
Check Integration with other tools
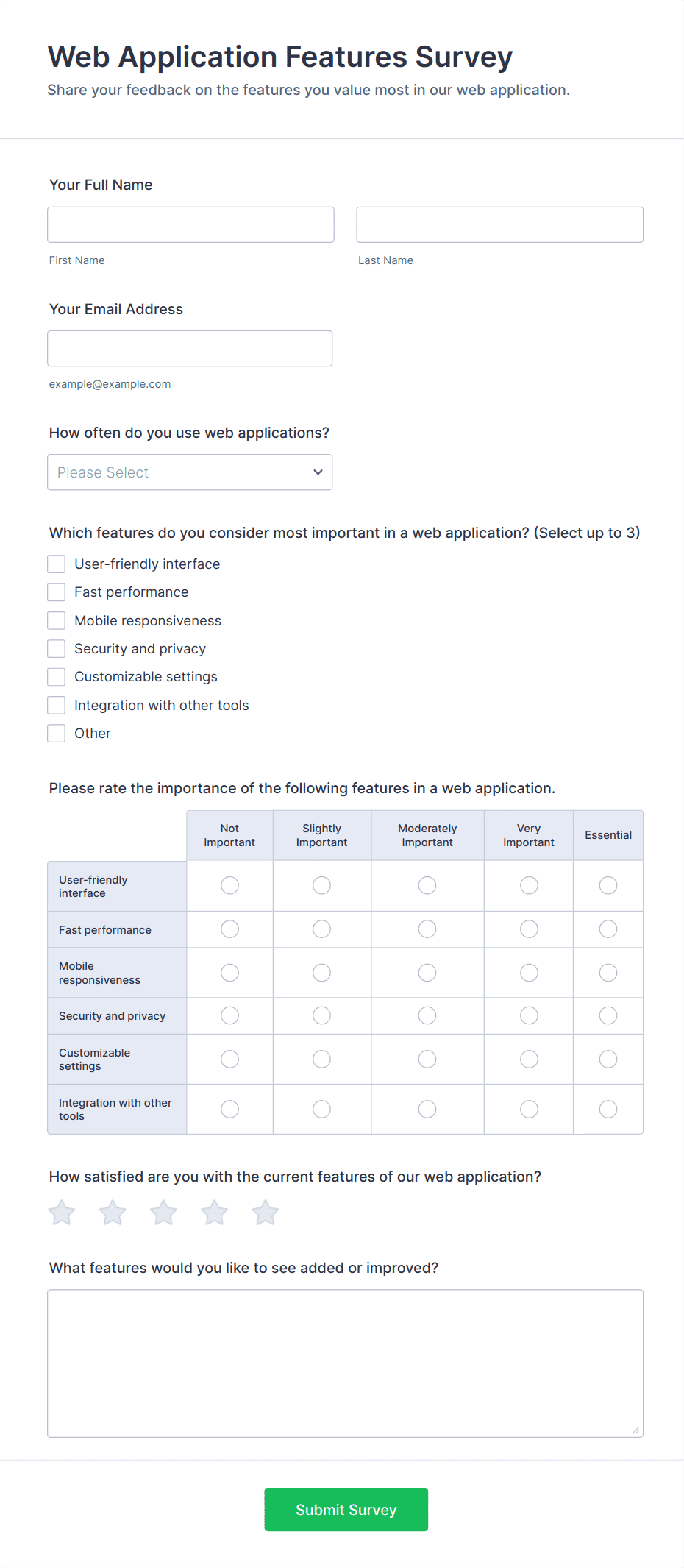point(56,705)
